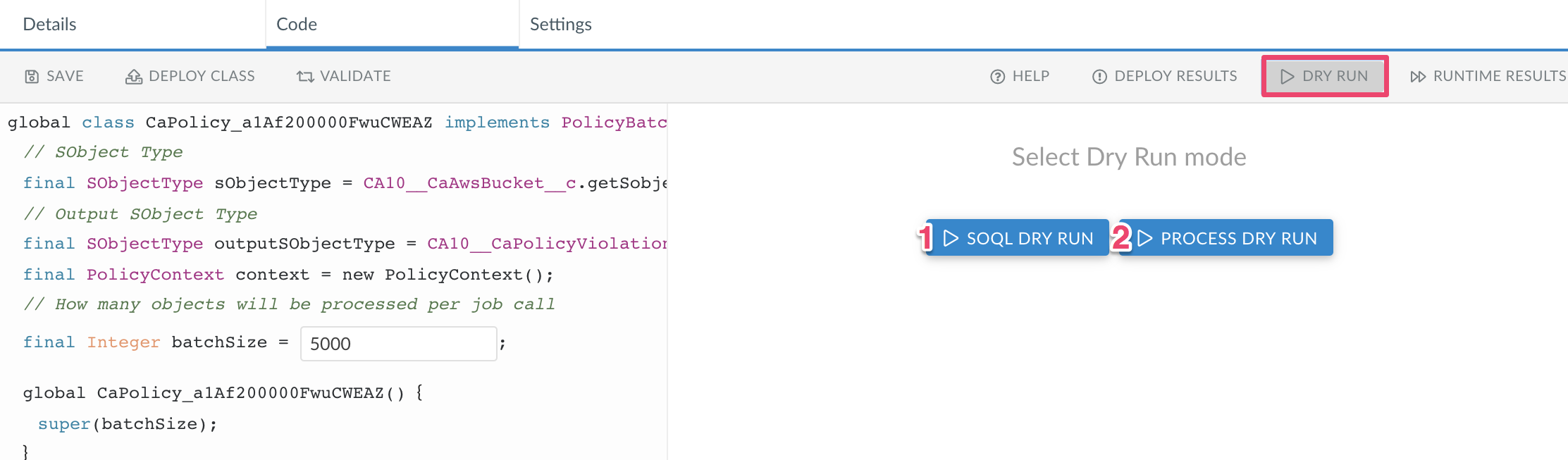The height and width of the screenshot is (460, 1568).
Task: Click the Runtime Results fast-forward icon
Action: [x=1417, y=77]
